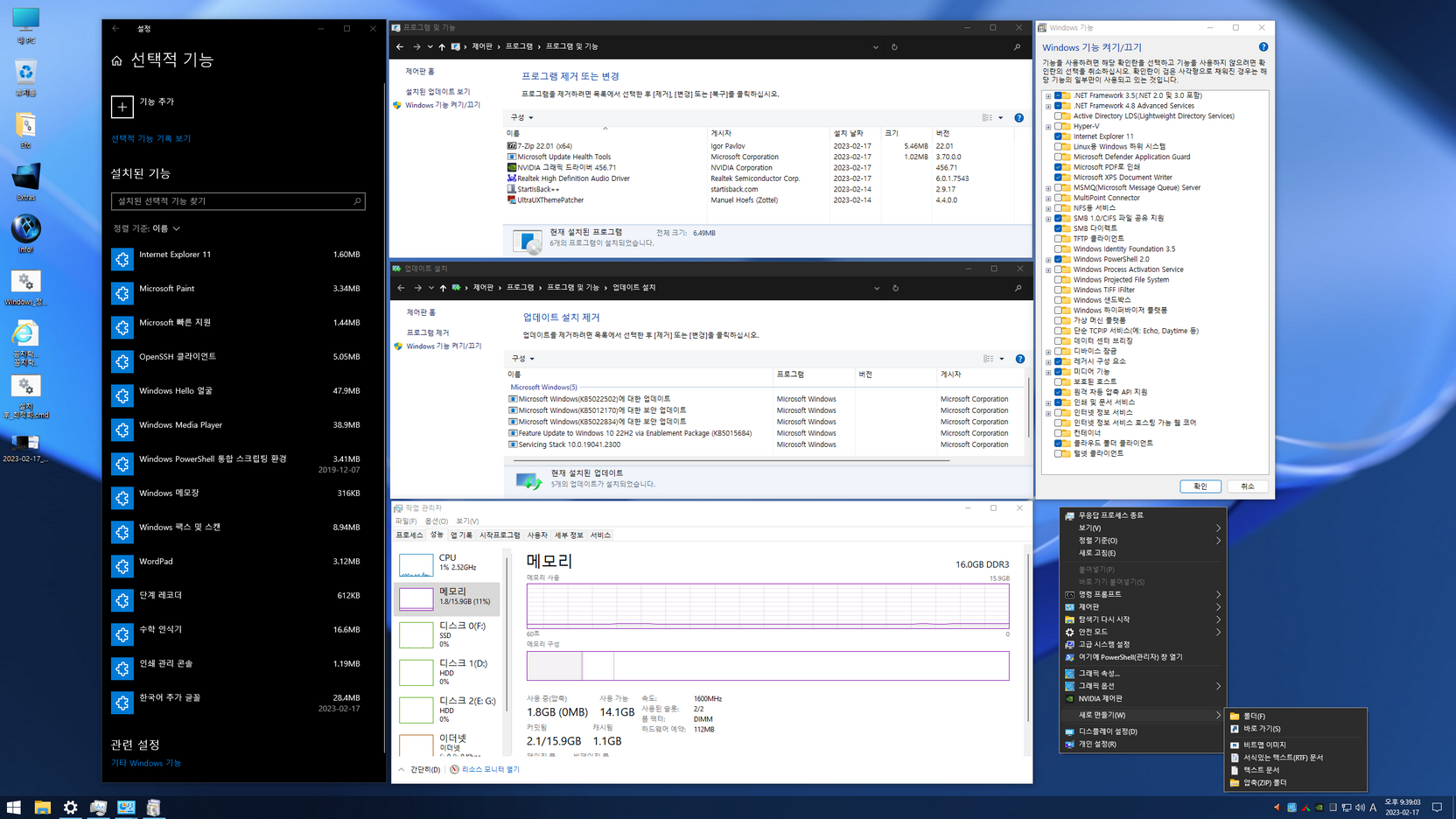1456x819 pixels.
Task: Open the 선택적 기능 기록 보기 link
Action: 150,139
